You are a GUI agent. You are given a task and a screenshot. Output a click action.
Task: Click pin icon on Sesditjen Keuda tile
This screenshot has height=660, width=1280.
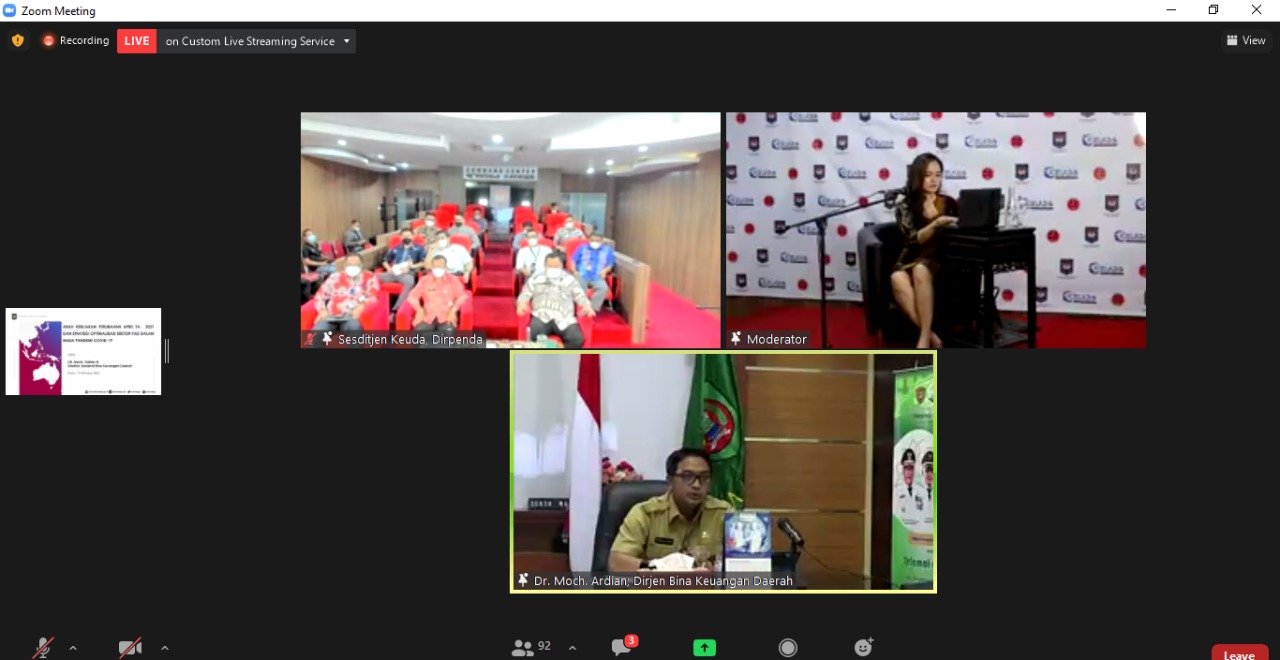pyautogui.click(x=327, y=339)
